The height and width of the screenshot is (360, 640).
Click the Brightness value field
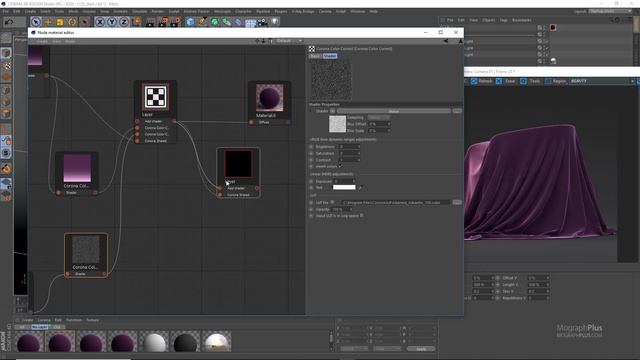point(349,147)
